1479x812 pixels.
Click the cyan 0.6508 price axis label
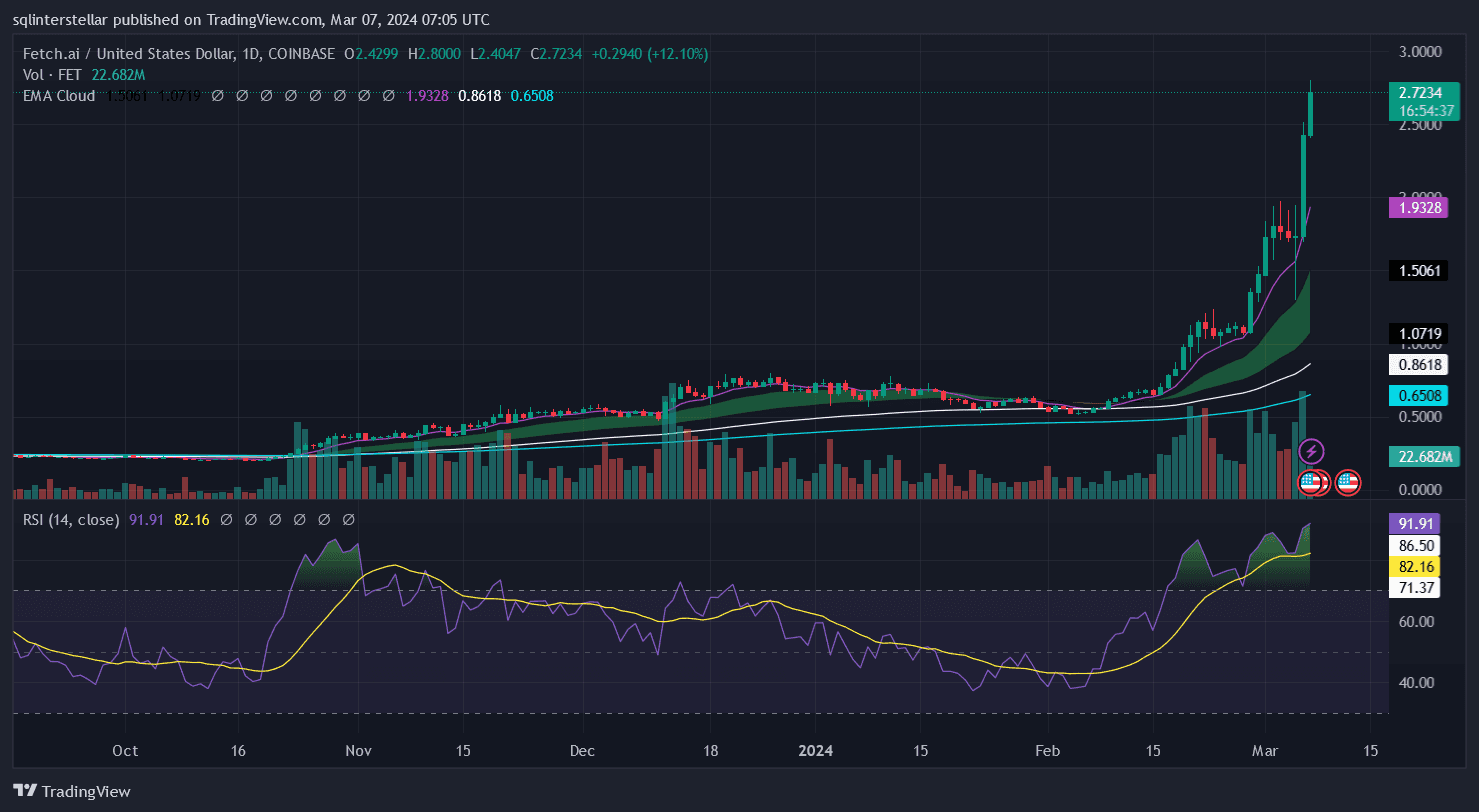click(1418, 396)
